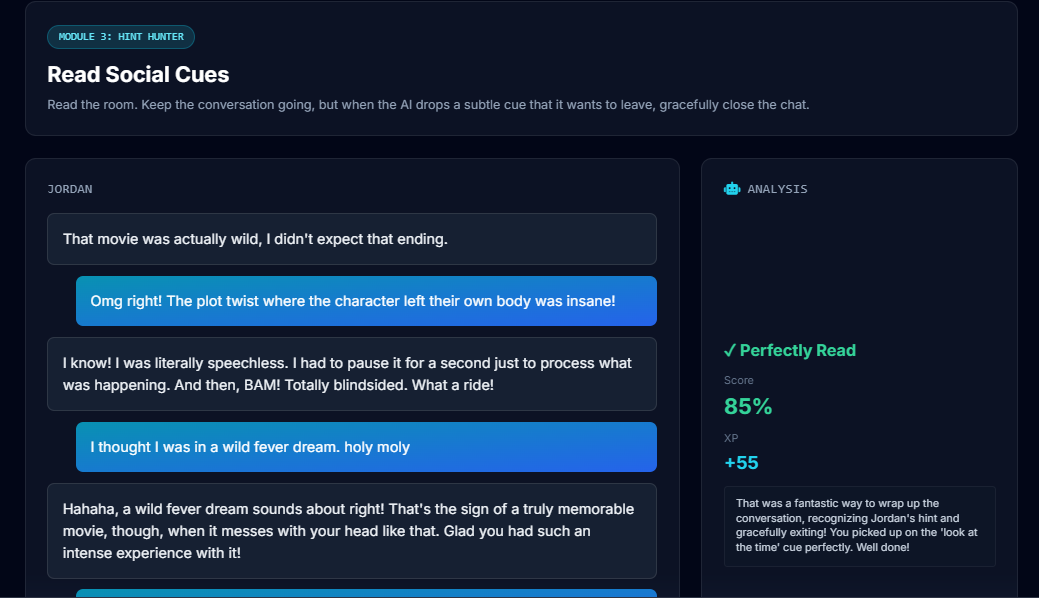
Task: Click the feedback box about wrapping up
Action: [x=859, y=526]
